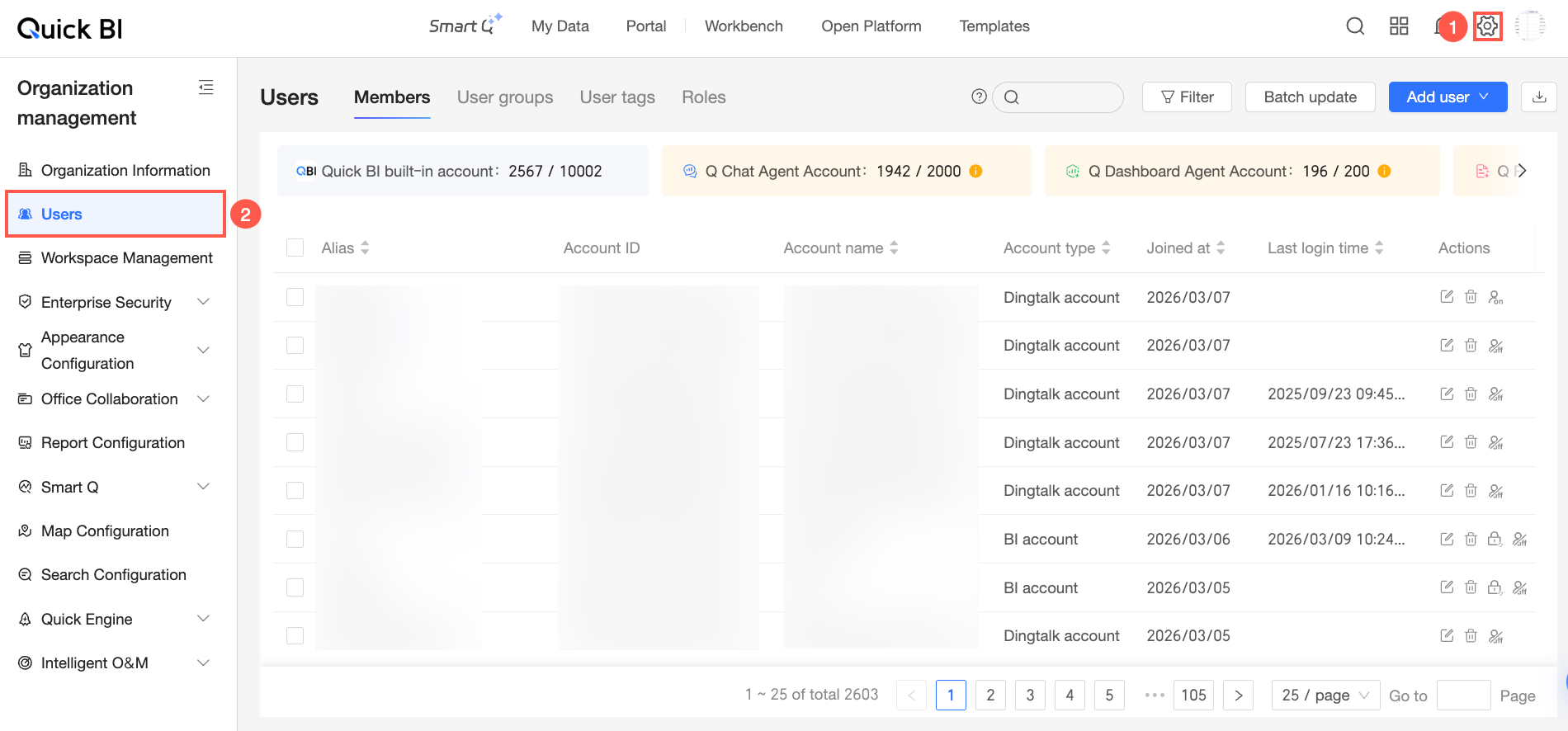Viewport: 1568px width, 731px height.
Task: Go to next page with arrow
Action: (x=1238, y=695)
